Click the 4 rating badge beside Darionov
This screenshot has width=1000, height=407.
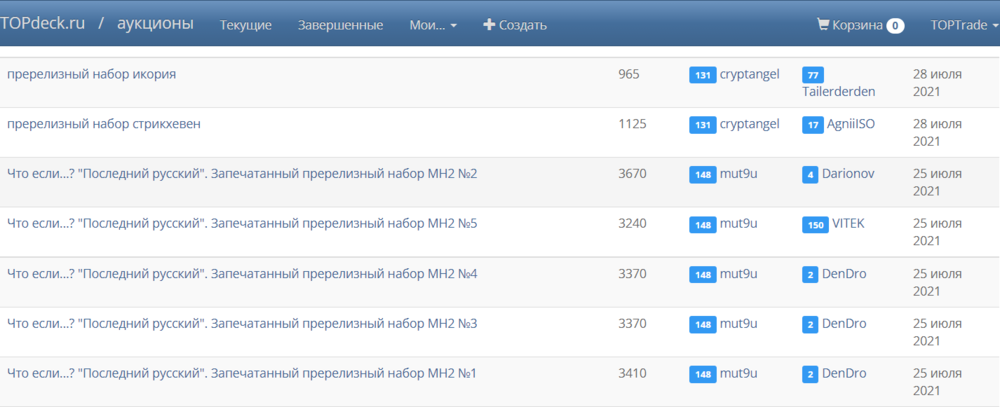(x=810, y=175)
